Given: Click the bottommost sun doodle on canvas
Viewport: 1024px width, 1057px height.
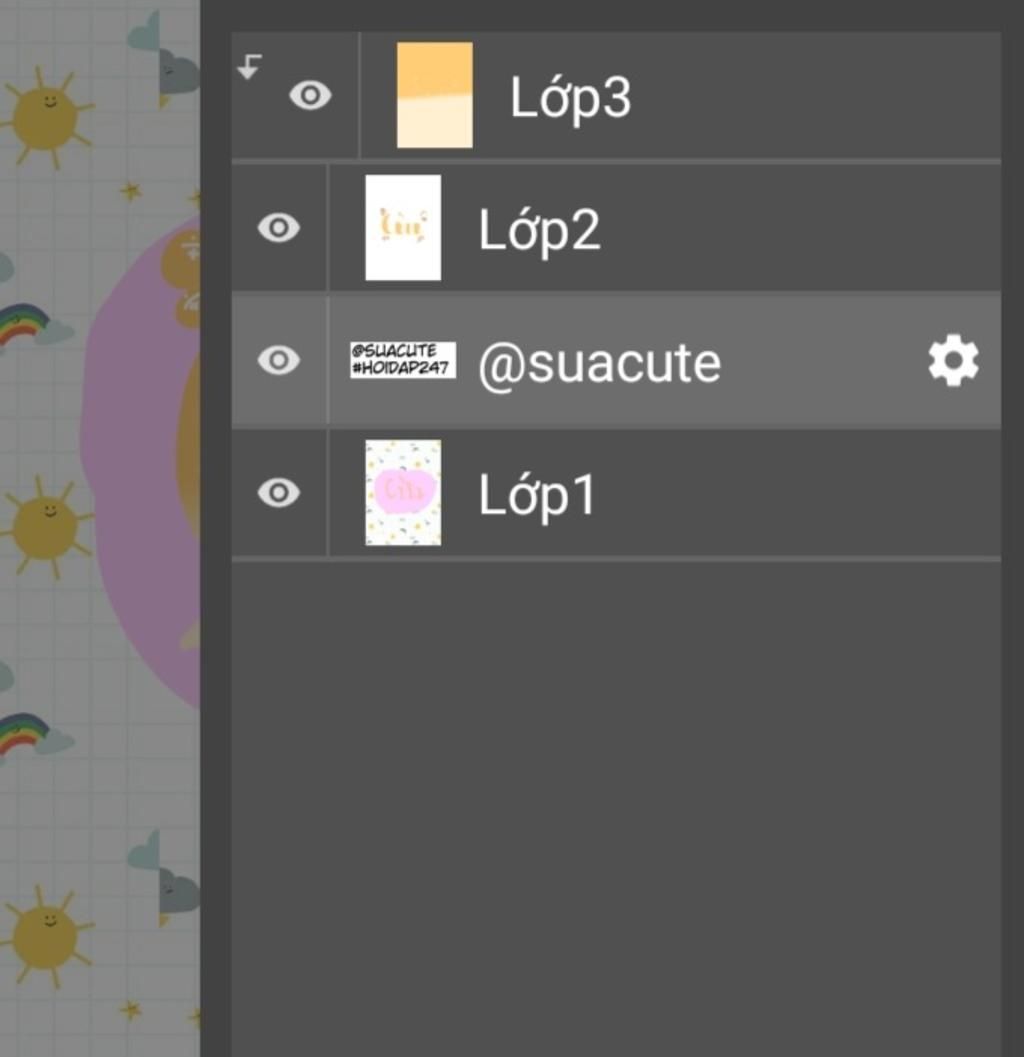Looking at the screenshot, I should 45,935.
